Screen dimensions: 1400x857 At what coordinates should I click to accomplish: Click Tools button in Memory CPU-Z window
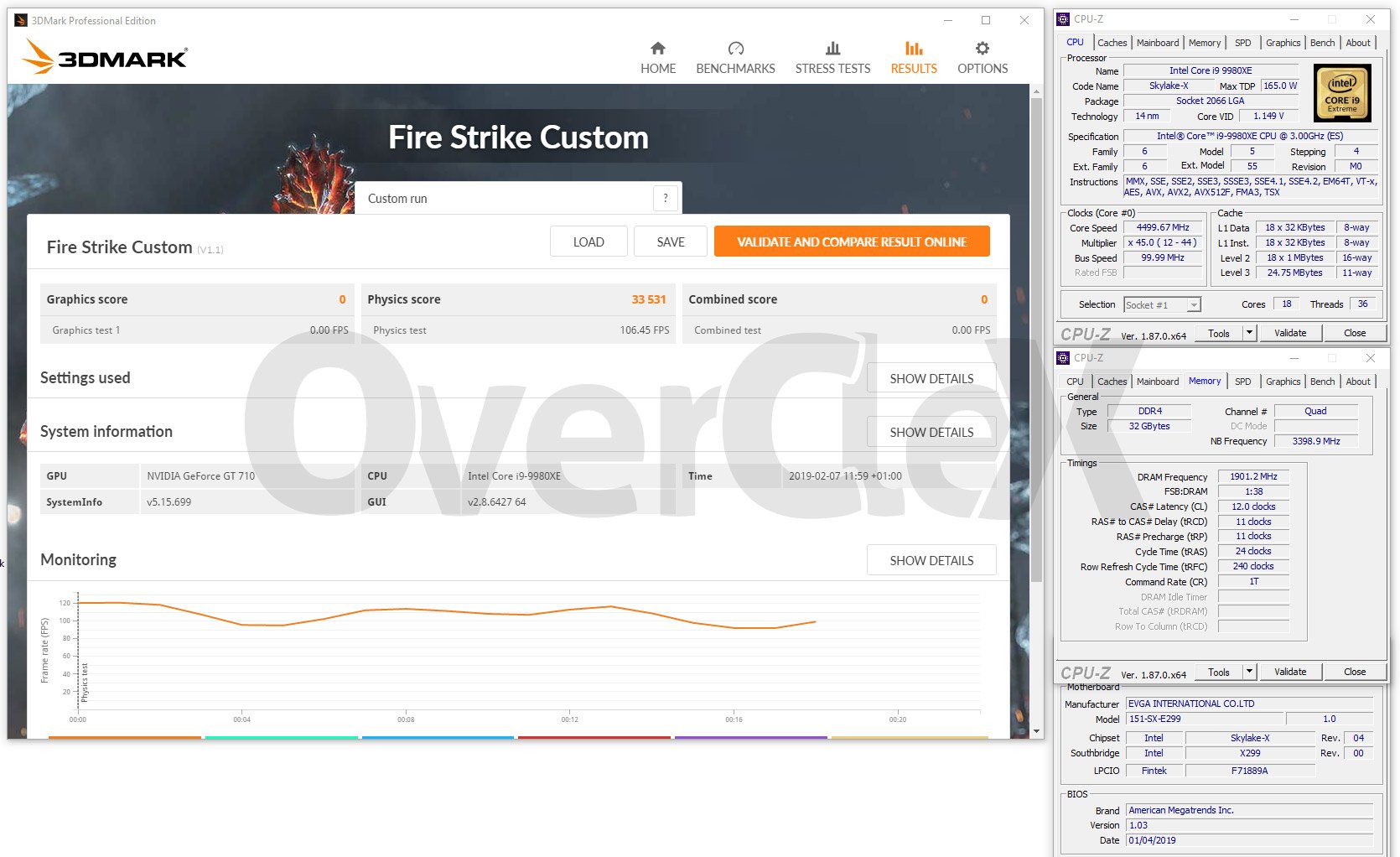[x=1219, y=672]
